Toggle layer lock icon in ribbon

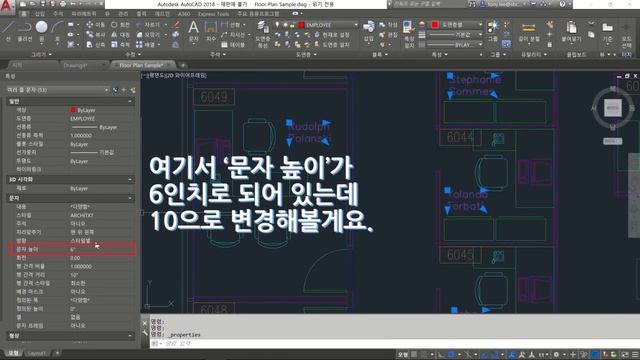292,25
